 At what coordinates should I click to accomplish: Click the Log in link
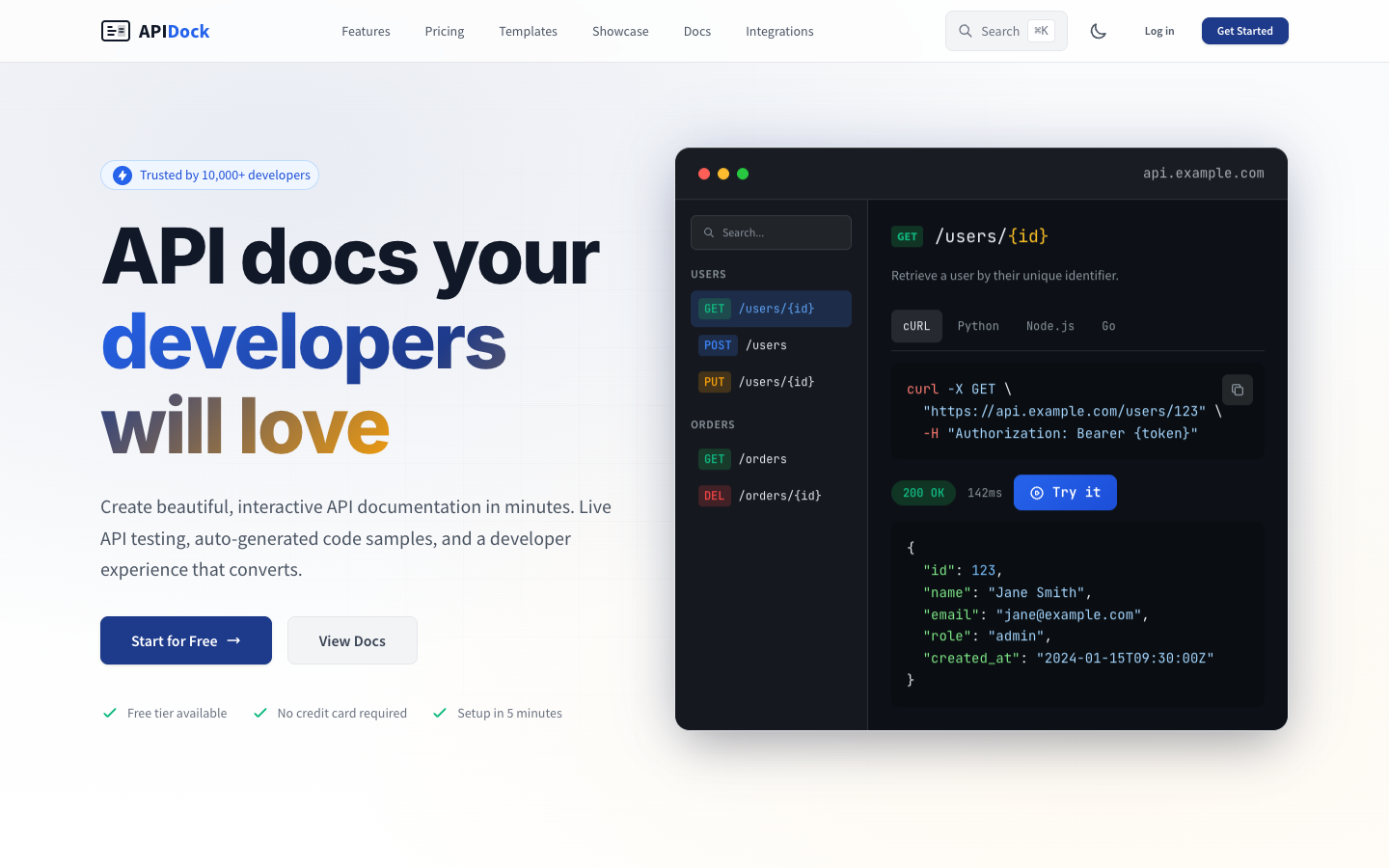point(1158,31)
